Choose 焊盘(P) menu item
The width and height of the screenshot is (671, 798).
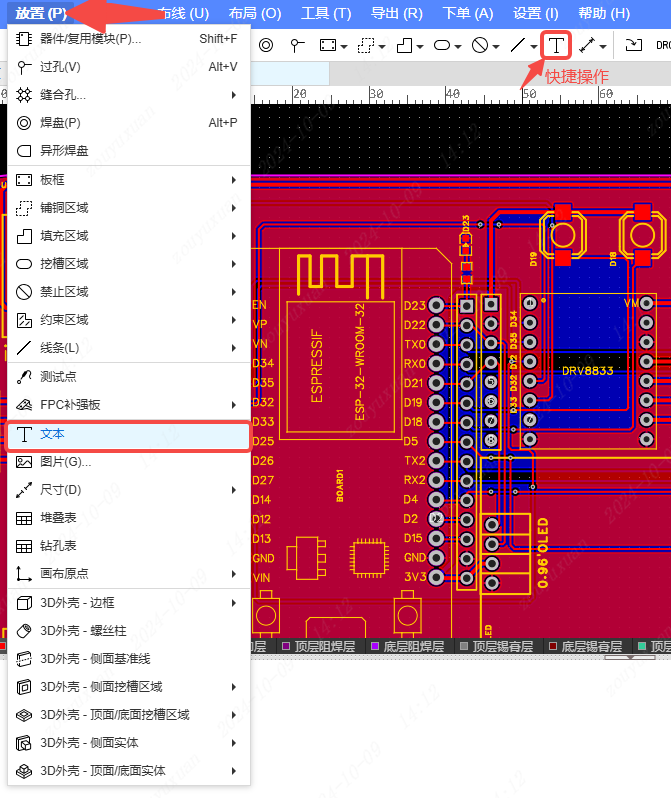click(129, 123)
